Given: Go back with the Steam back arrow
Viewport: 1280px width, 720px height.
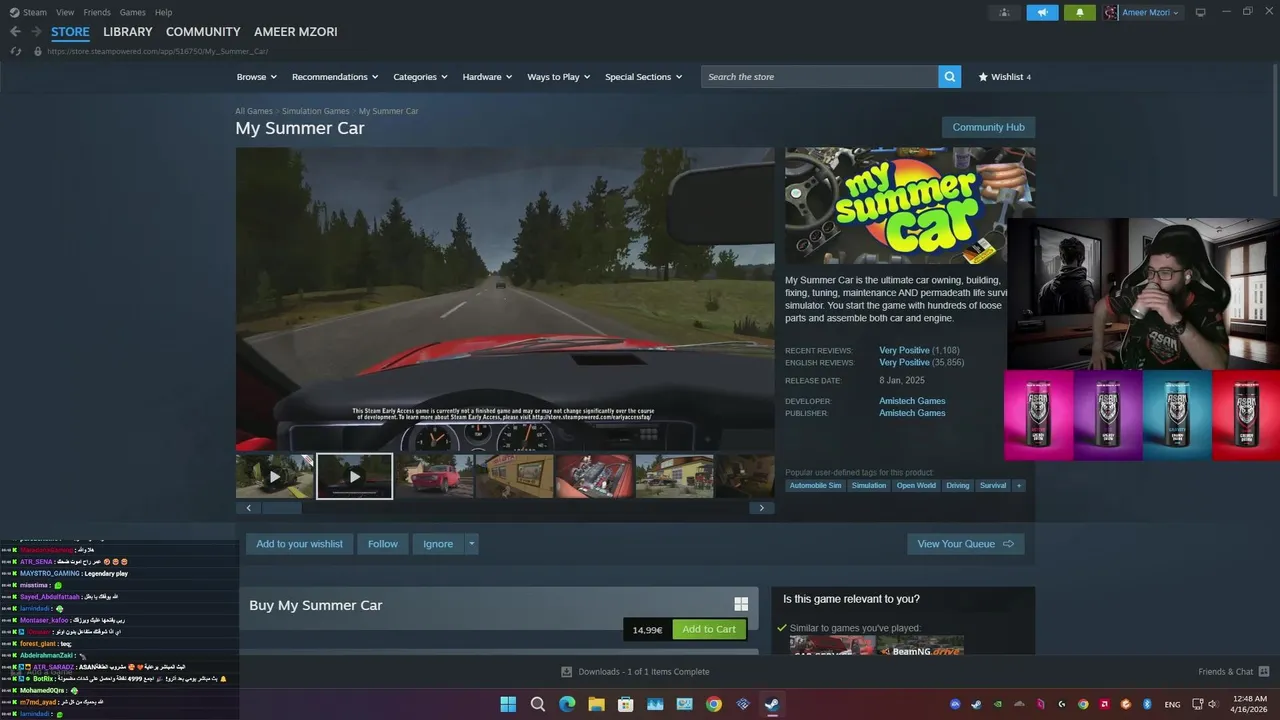Looking at the screenshot, I should (15, 32).
